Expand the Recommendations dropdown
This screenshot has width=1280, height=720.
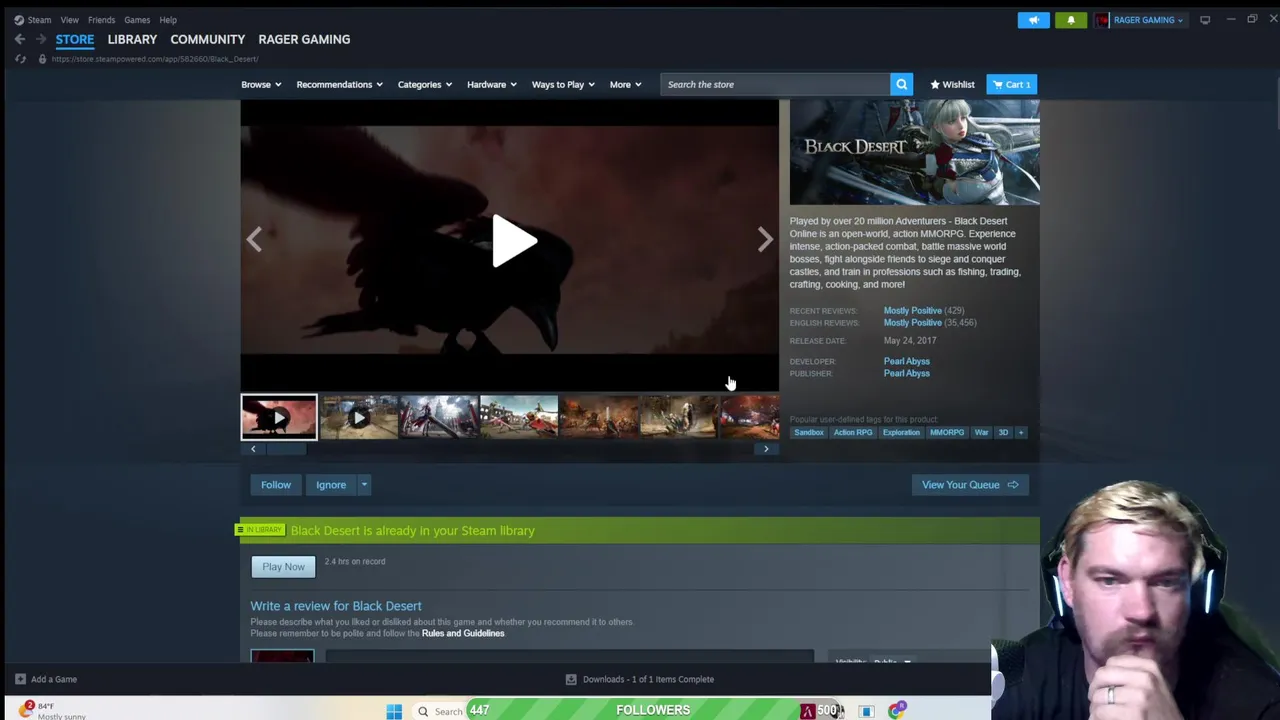click(x=339, y=84)
